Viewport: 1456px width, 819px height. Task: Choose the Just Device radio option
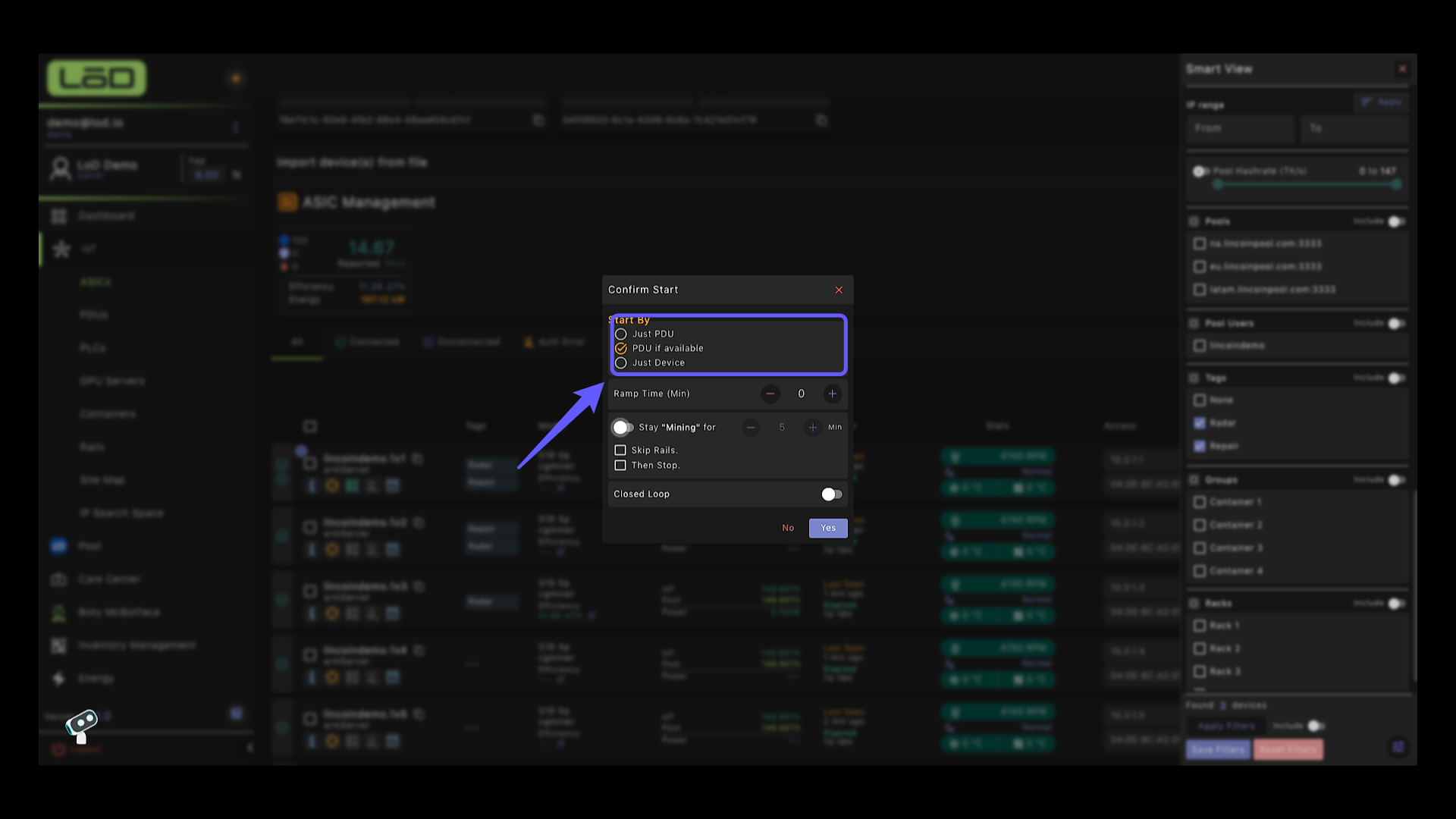pos(621,362)
